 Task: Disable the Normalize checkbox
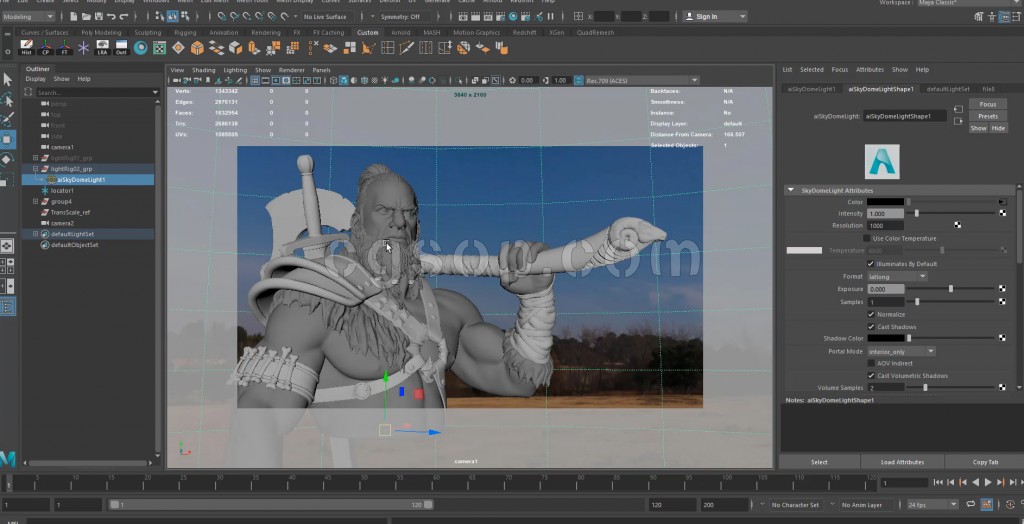[870, 314]
